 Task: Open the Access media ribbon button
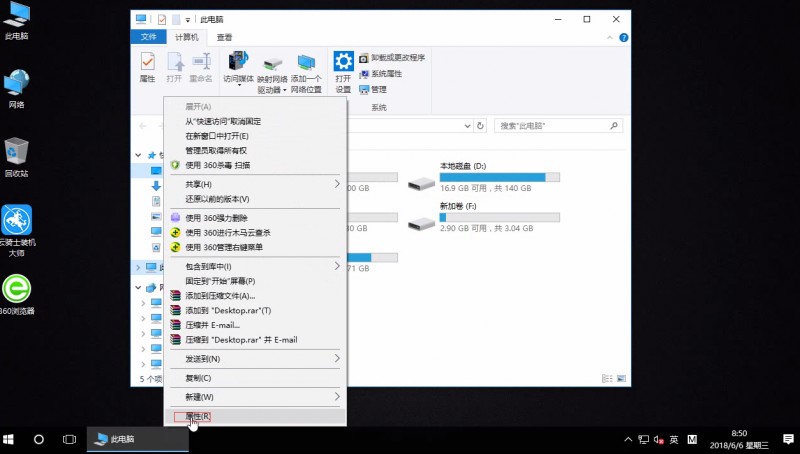[x=238, y=67]
